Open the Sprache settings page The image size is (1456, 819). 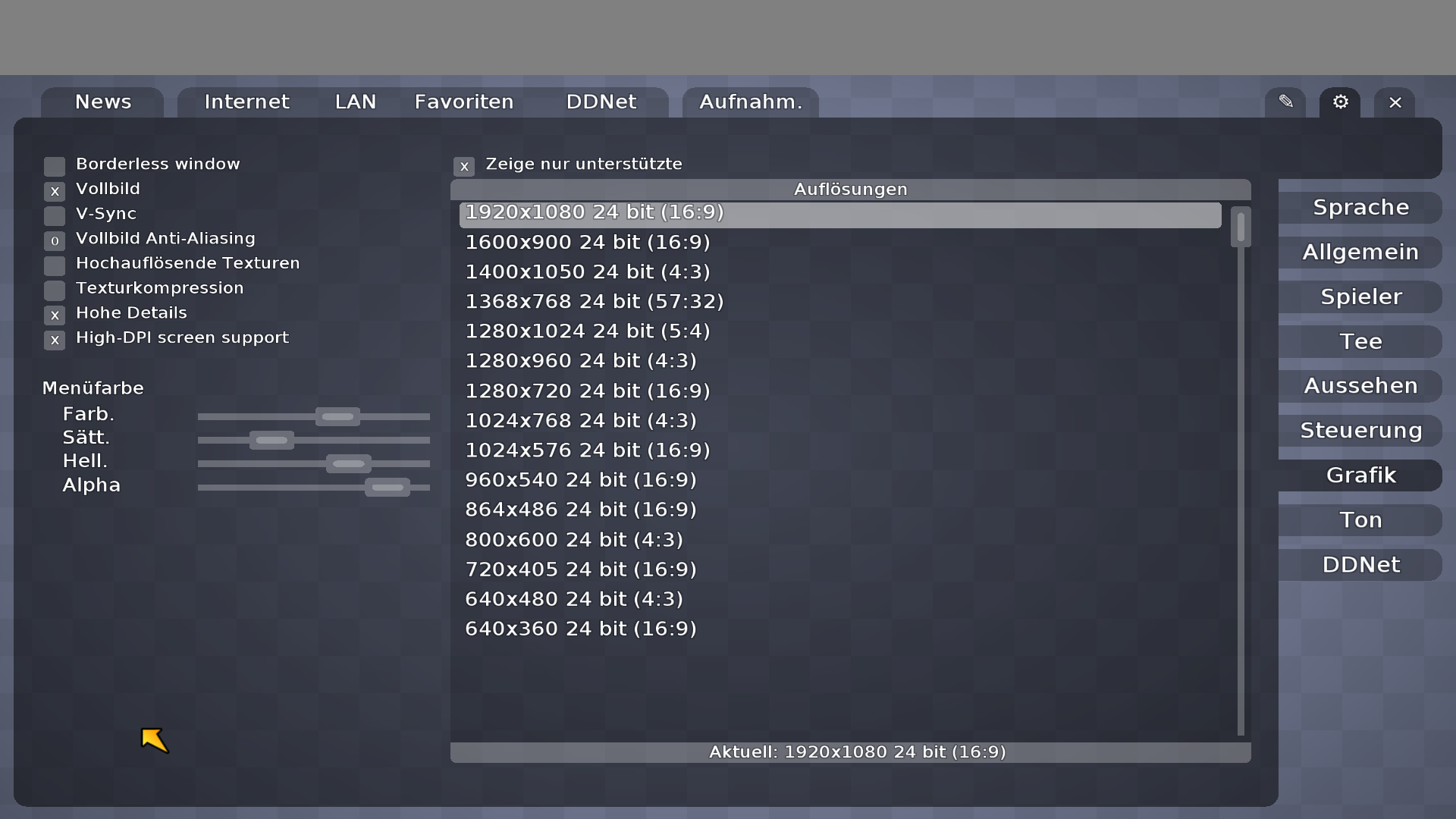point(1360,208)
